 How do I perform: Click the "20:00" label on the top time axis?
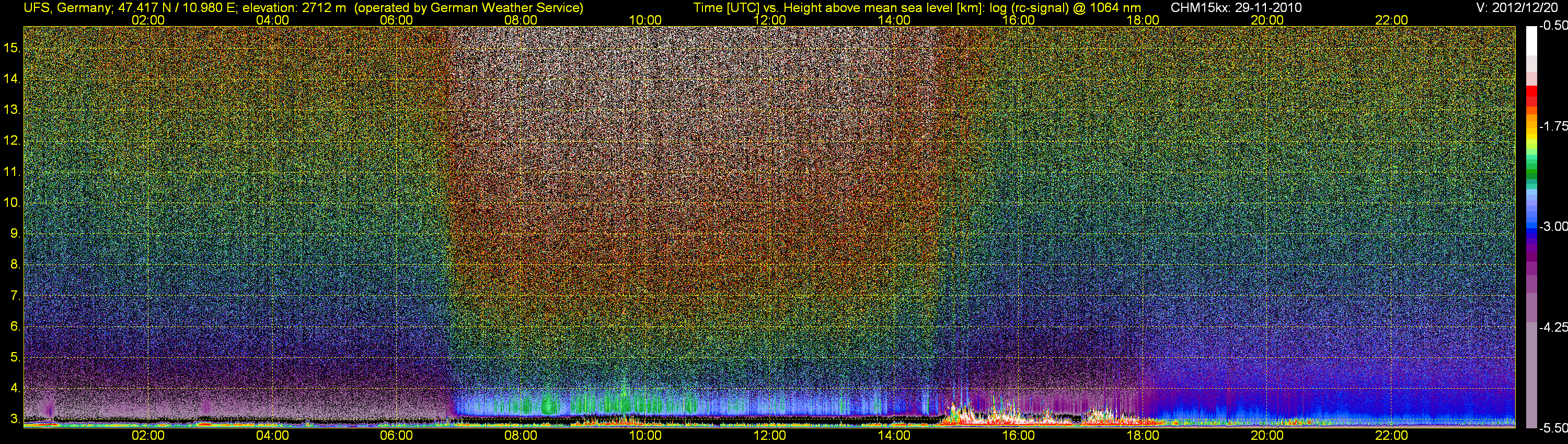[x=1267, y=20]
